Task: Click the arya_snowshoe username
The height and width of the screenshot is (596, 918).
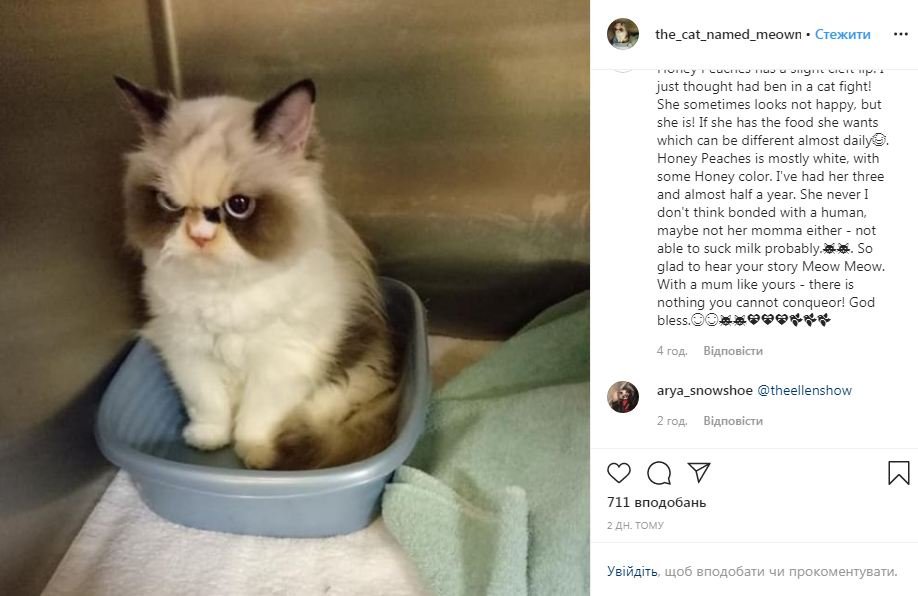Action: (704, 391)
